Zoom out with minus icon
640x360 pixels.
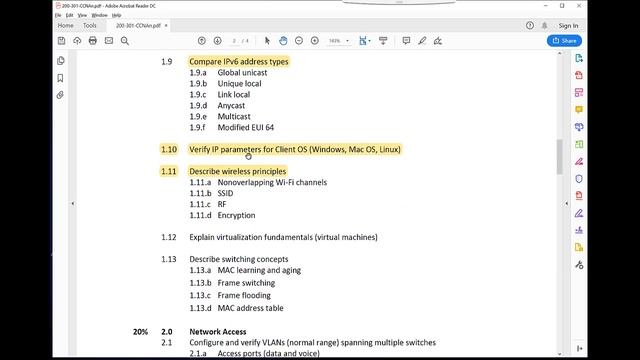299,41
